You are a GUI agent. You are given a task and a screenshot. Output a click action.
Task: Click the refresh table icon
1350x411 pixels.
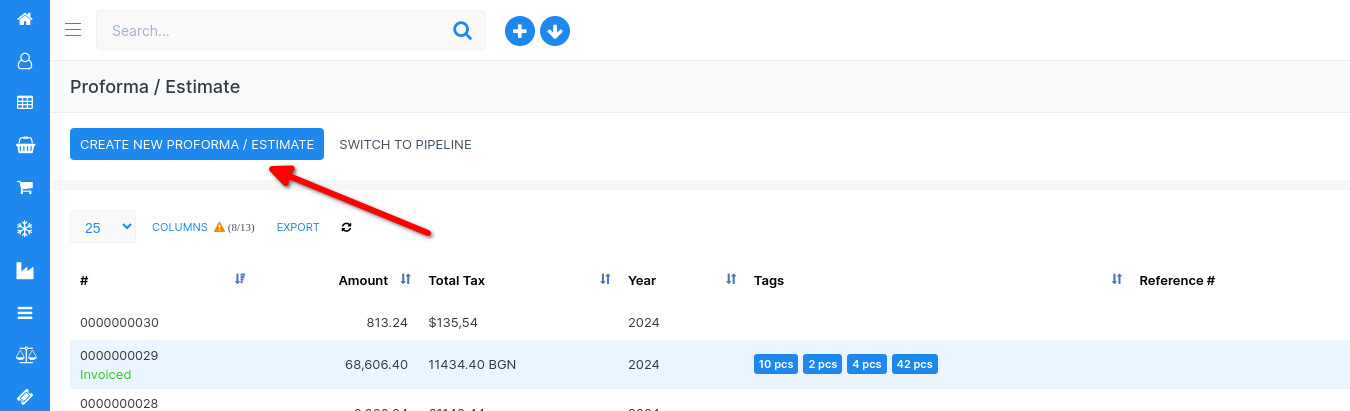[347, 228]
